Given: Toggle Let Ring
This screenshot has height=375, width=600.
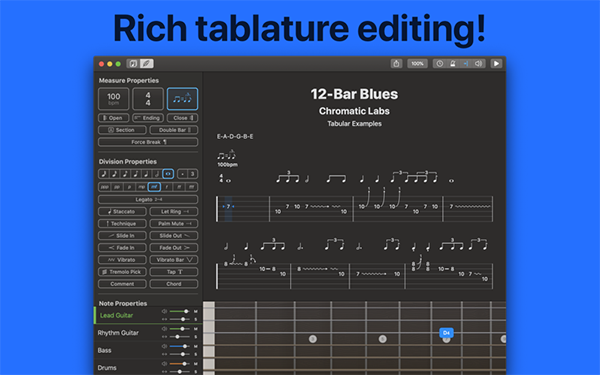Looking at the screenshot, I should coord(174,212).
